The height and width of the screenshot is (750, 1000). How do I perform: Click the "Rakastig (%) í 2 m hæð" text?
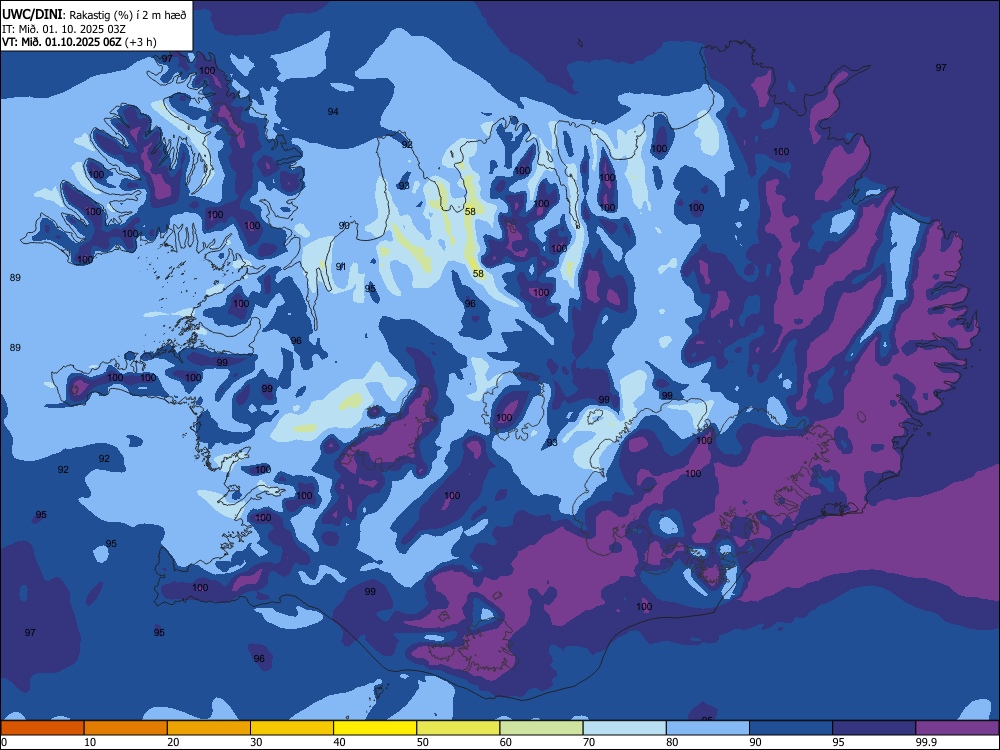click(128, 15)
